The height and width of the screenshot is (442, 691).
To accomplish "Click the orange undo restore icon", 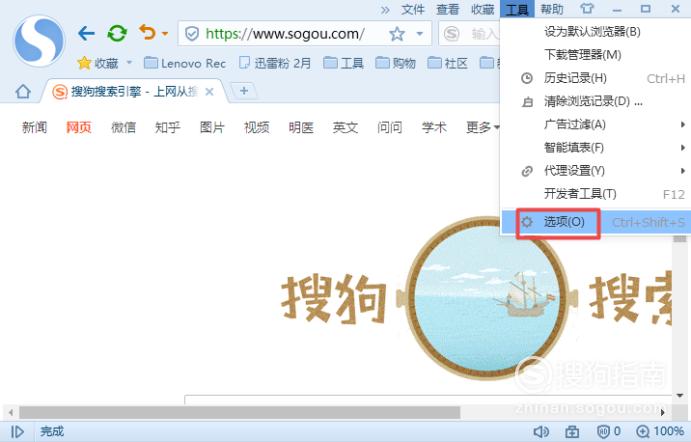I will (147, 32).
